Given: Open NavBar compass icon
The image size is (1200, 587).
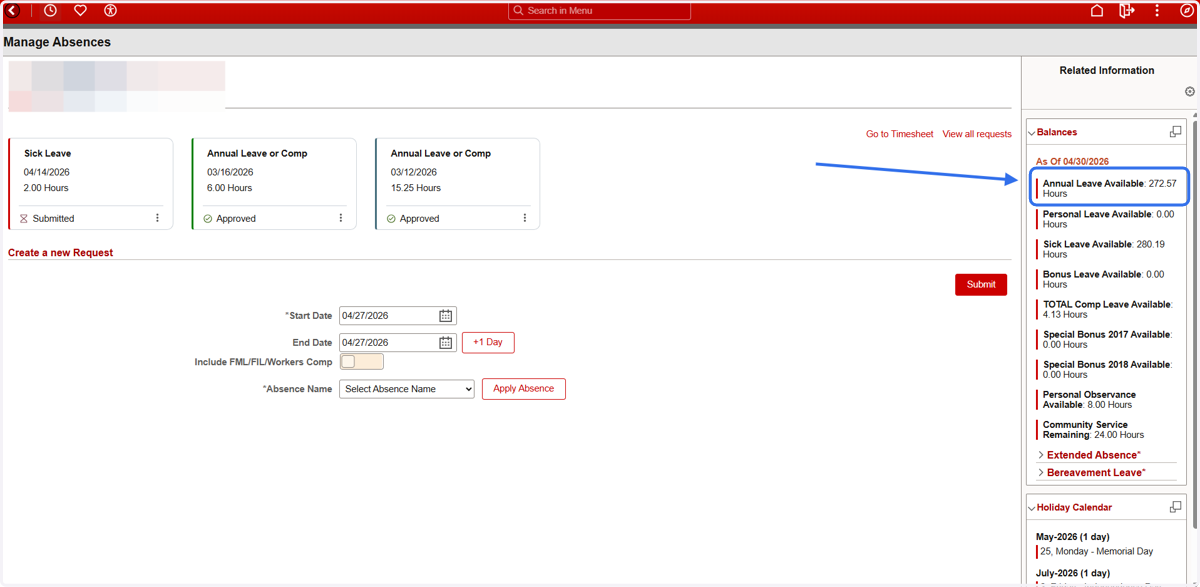Looking at the screenshot, I should (x=1187, y=11).
